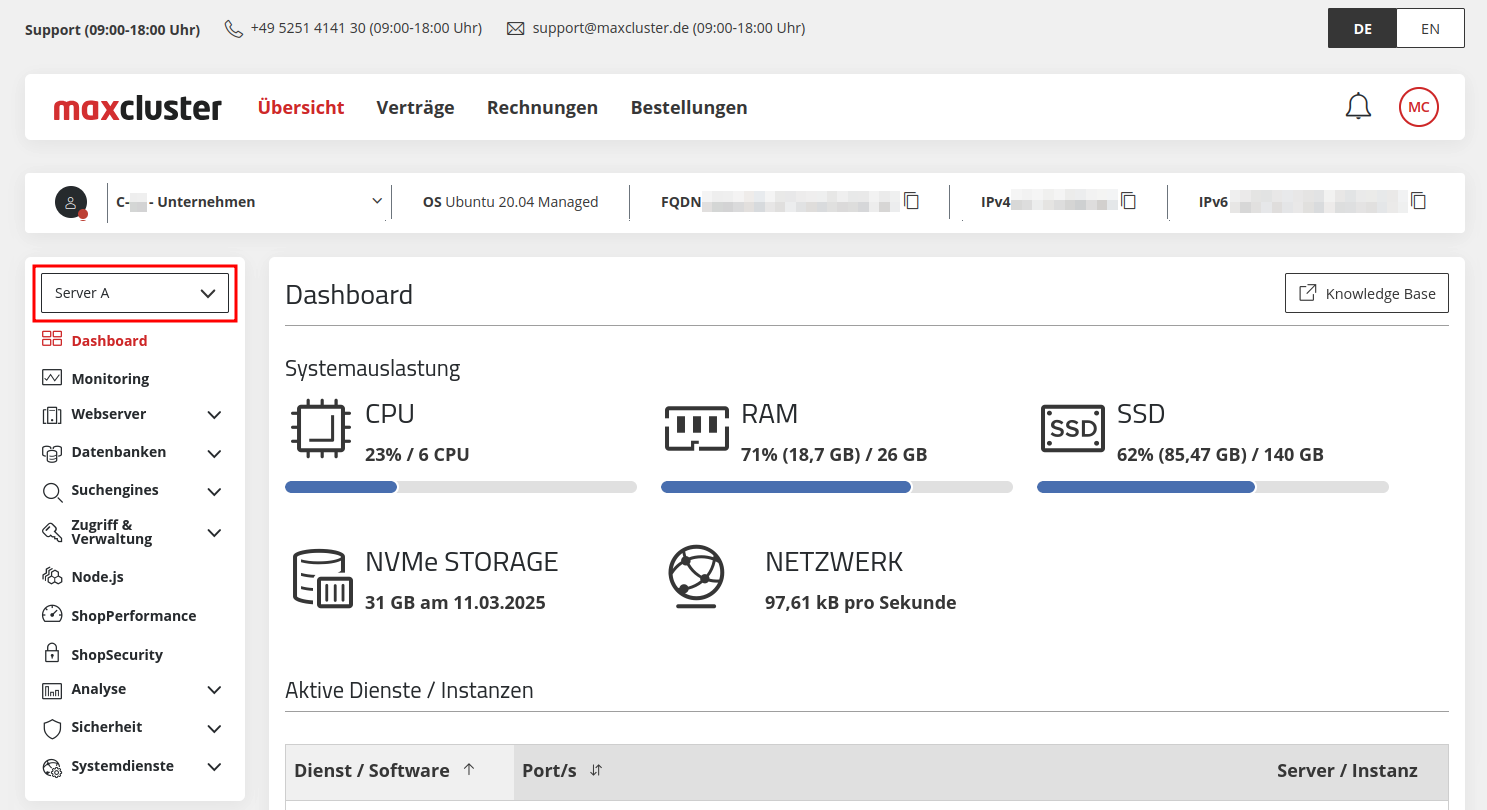This screenshot has height=810, width=1487.
Task: Click the customer profile avatar icon
Action: pos(71,202)
